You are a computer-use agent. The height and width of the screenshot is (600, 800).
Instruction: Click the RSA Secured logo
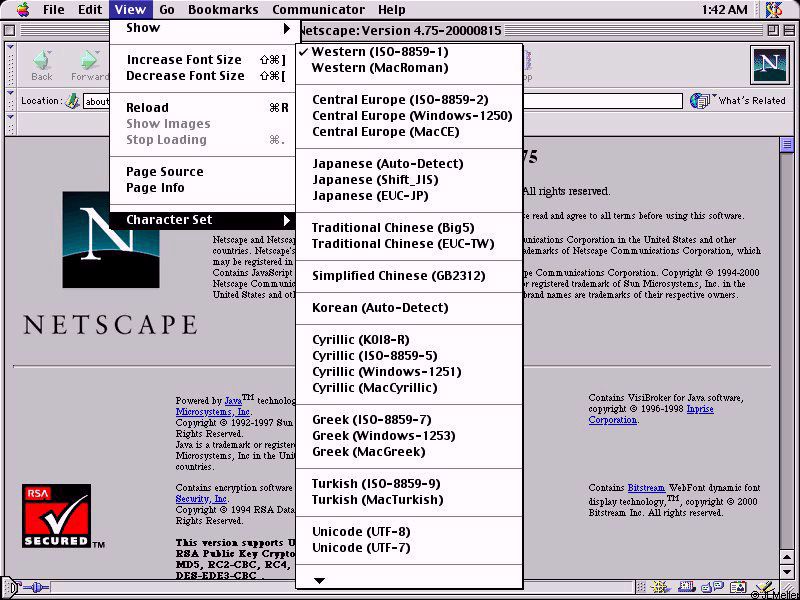(57, 516)
